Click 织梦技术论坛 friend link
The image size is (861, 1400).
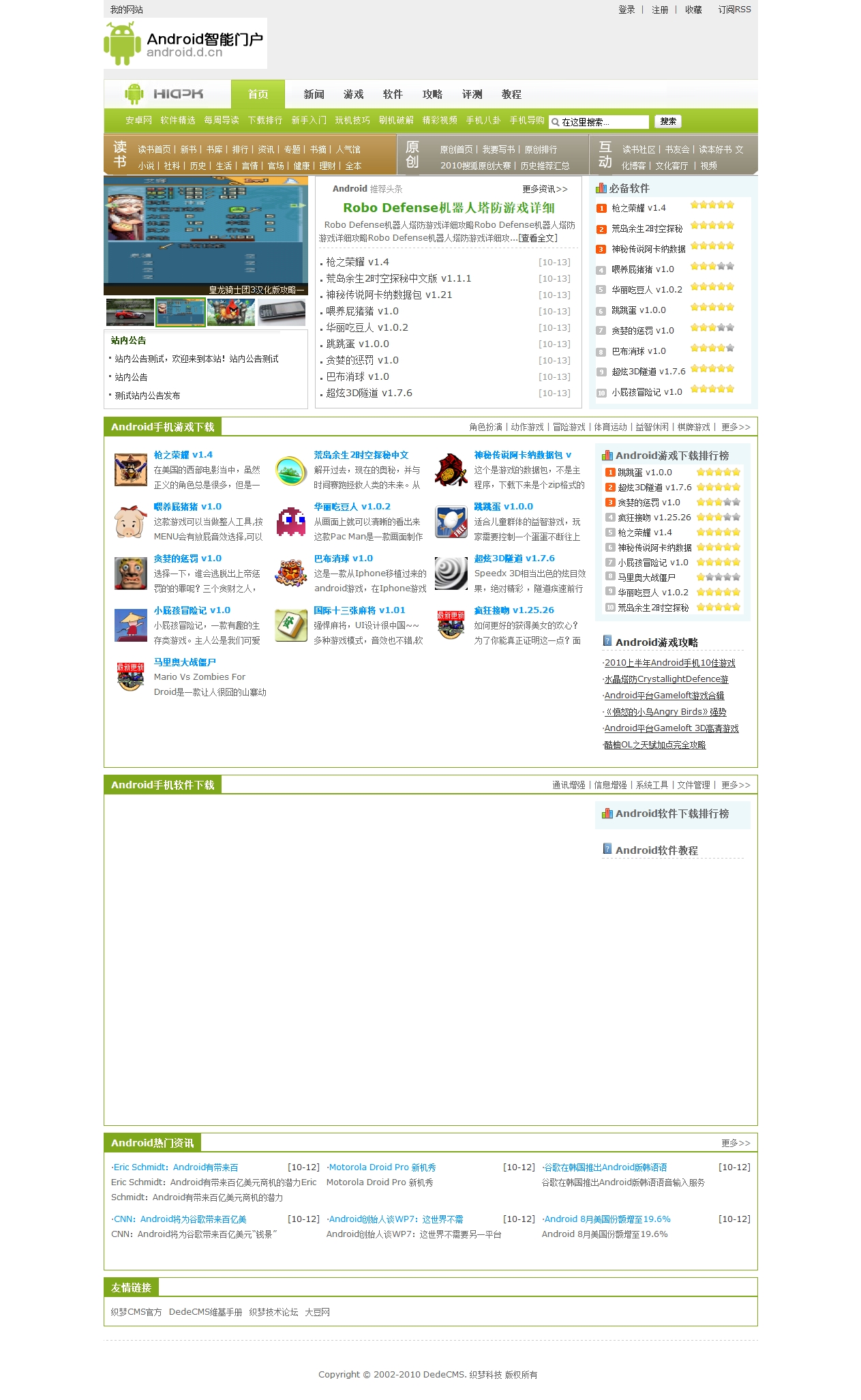point(273,1312)
